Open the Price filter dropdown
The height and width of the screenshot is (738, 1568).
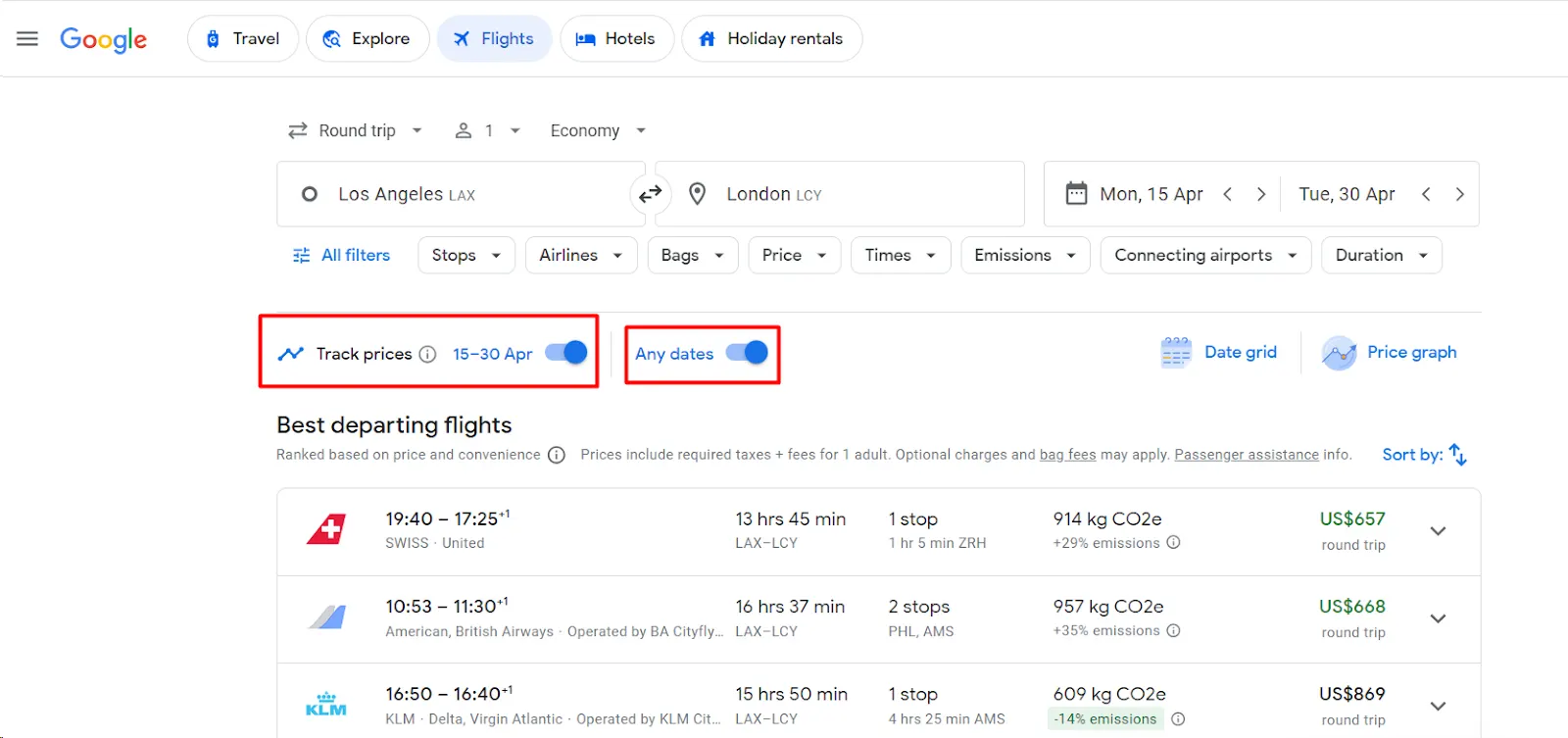click(x=795, y=255)
